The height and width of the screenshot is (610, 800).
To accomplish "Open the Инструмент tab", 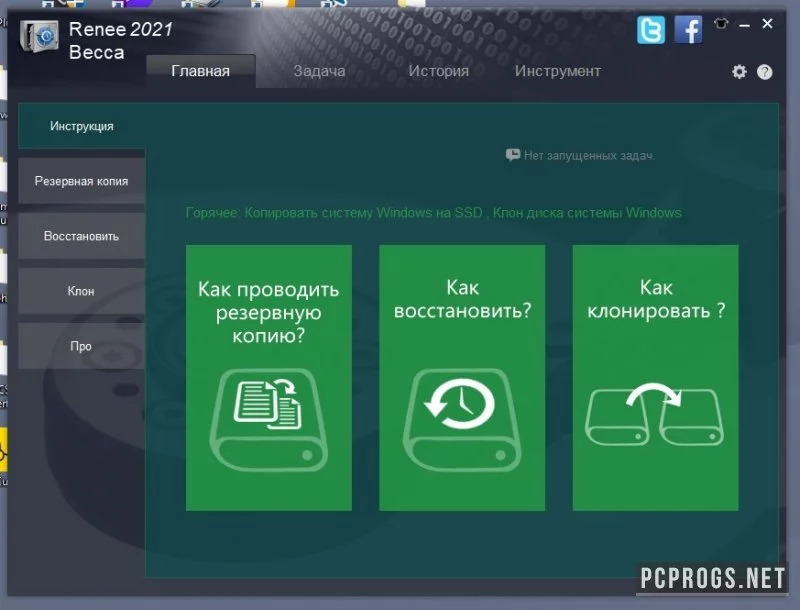I will tap(558, 71).
